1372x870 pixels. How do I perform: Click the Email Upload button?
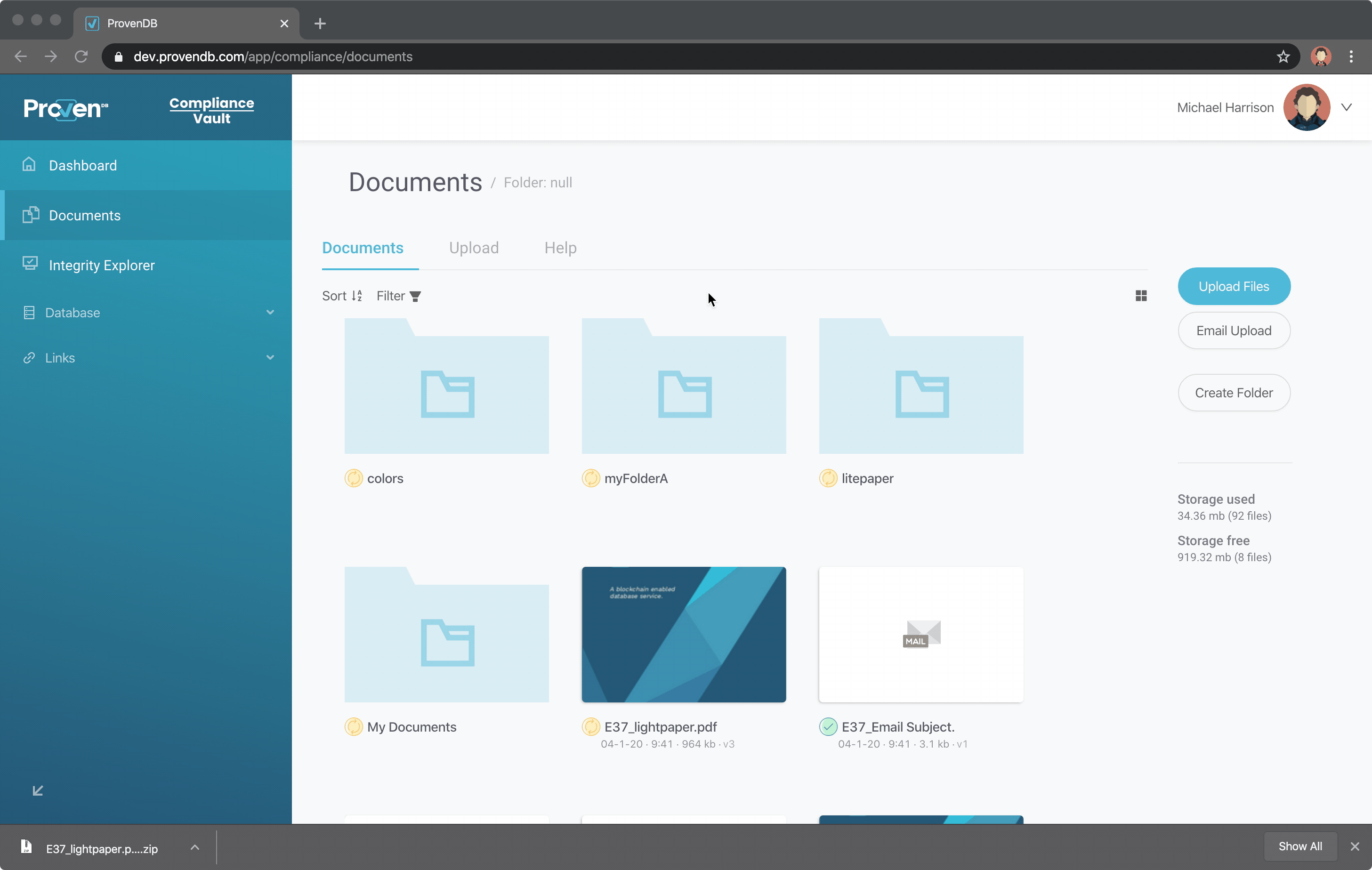coord(1234,330)
